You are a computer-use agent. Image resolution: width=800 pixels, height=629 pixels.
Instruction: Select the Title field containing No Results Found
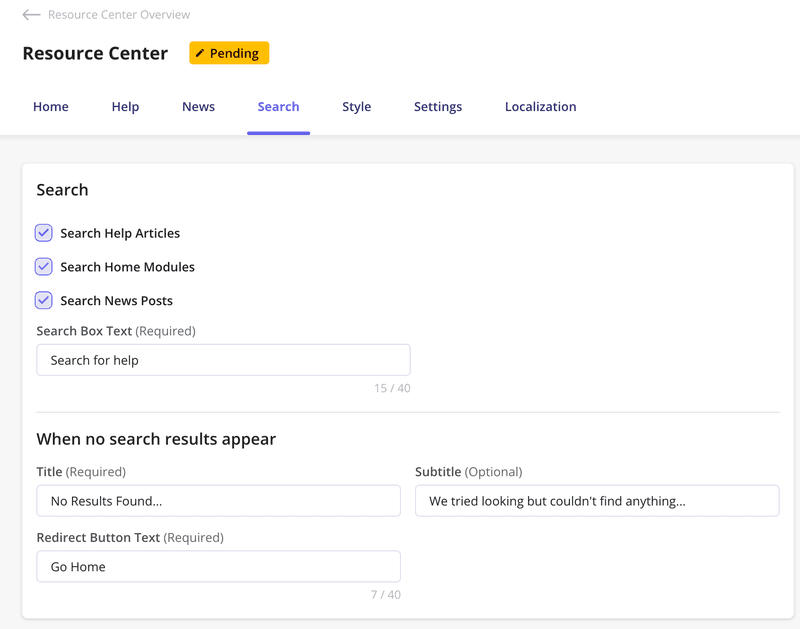point(218,500)
